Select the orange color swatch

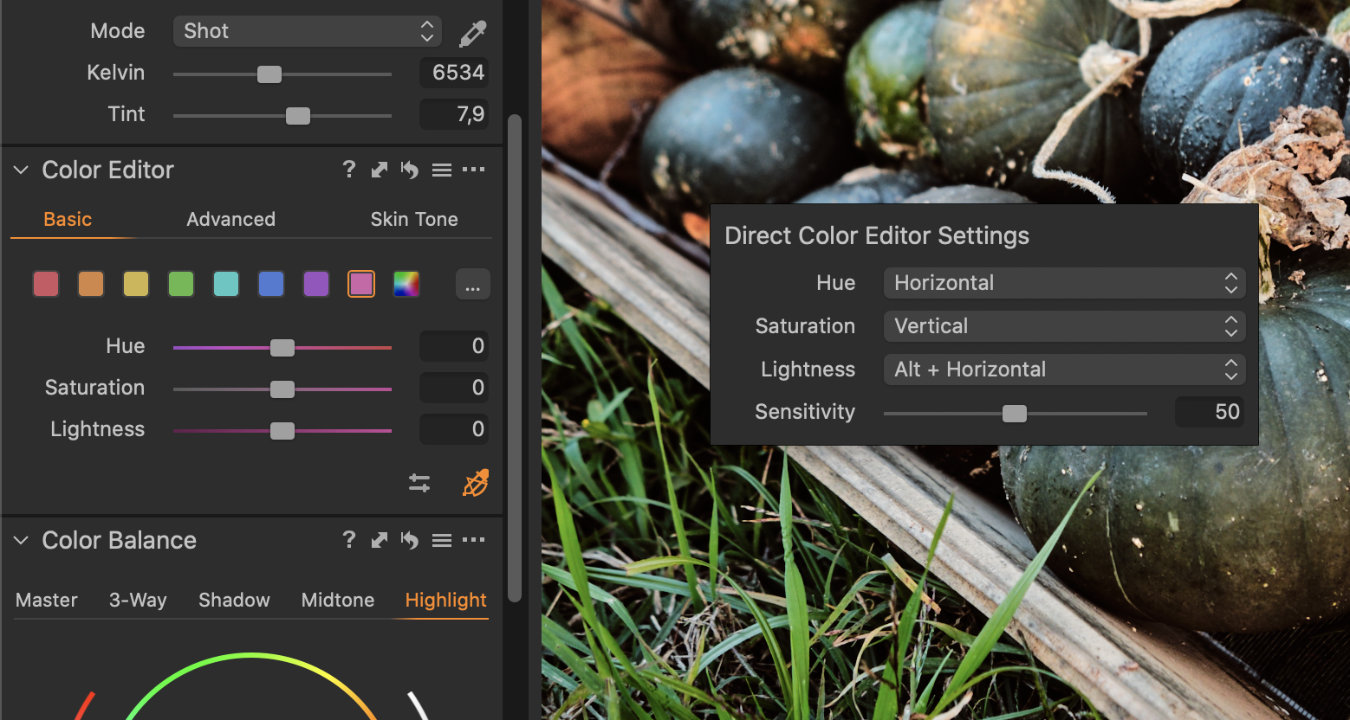[x=91, y=285]
